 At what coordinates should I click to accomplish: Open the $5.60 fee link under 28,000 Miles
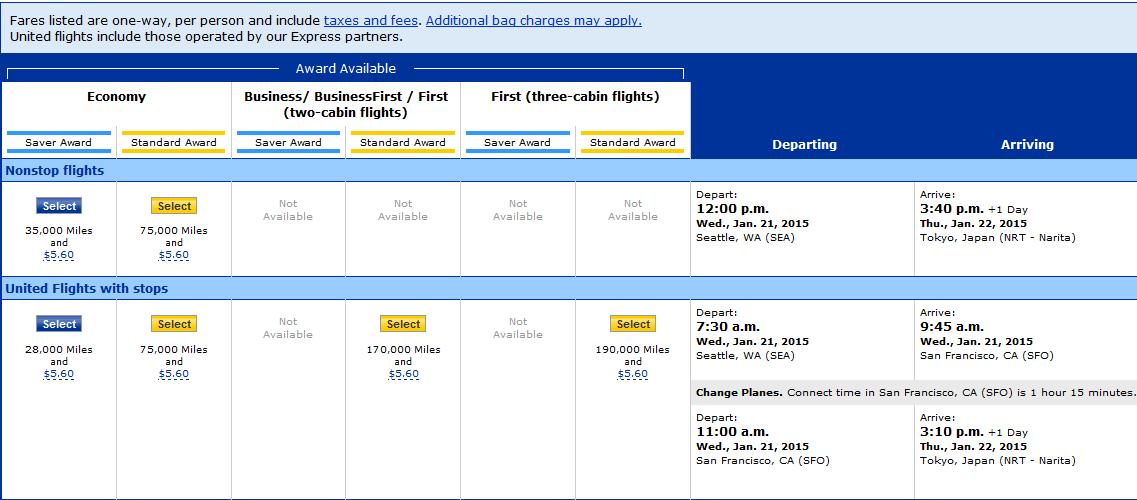pyautogui.click(x=59, y=374)
